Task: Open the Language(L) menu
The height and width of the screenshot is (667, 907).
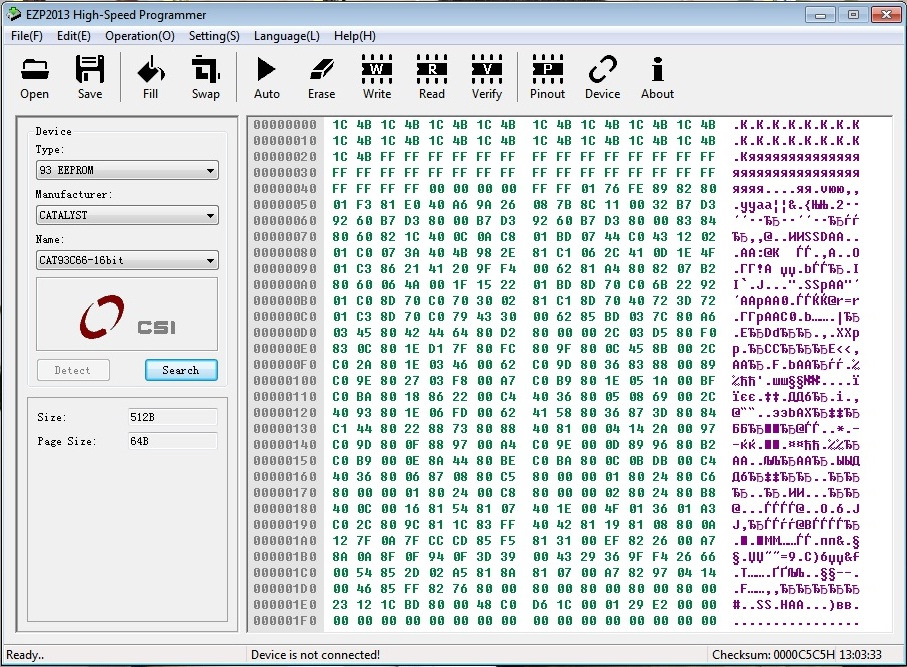Action: coord(287,36)
